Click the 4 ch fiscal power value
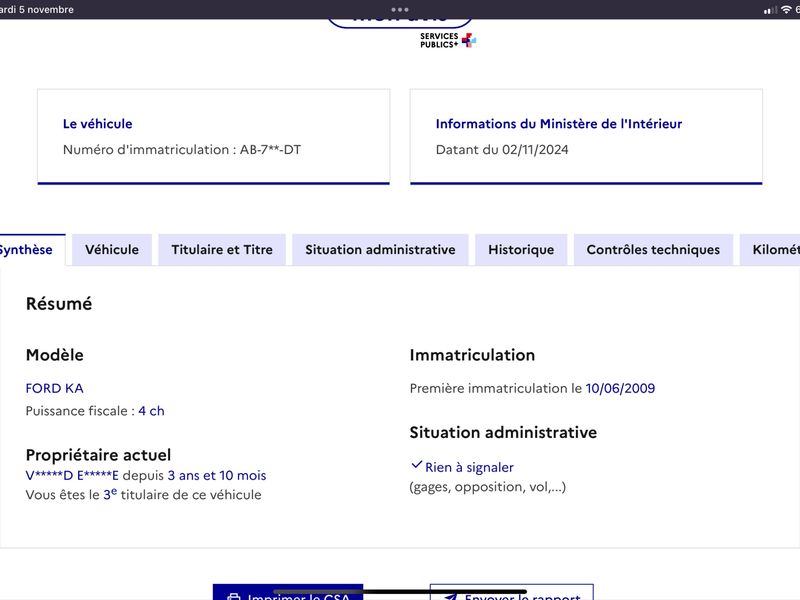The image size is (800, 600). 152,411
